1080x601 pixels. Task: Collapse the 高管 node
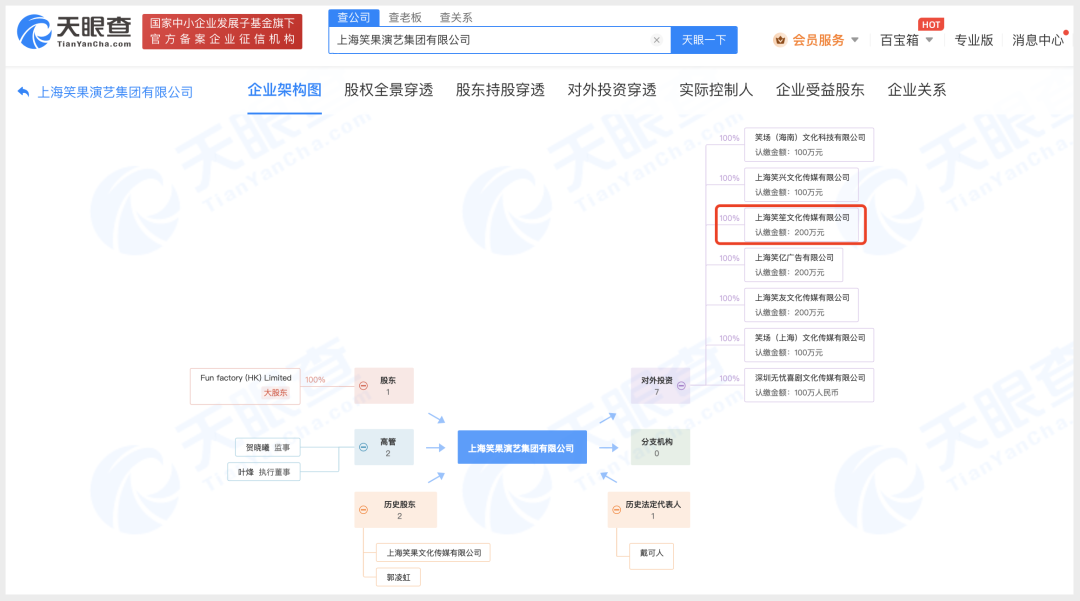pyautogui.click(x=364, y=447)
